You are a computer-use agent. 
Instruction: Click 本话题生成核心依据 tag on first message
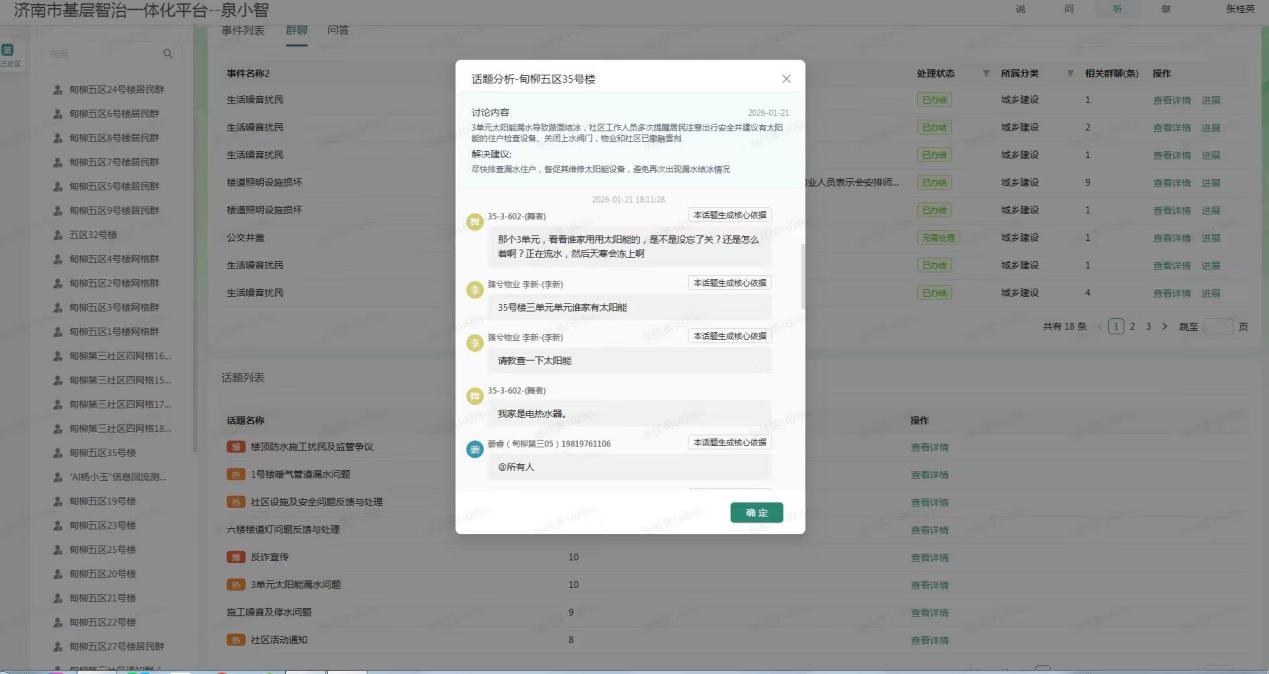tap(729, 214)
